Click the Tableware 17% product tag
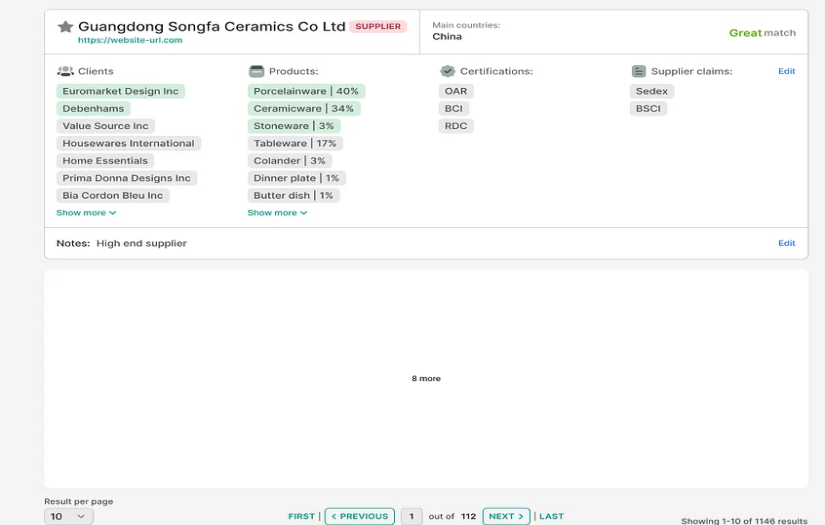The height and width of the screenshot is (525, 825). coord(295,143)
